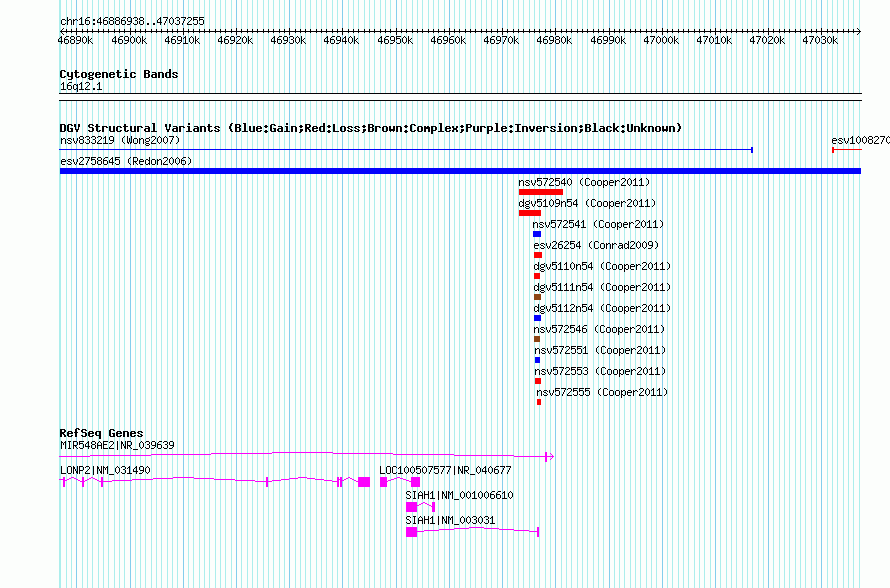Select the LOC100507577 right exon block
The image size is (890, 588).
(415, 482)
